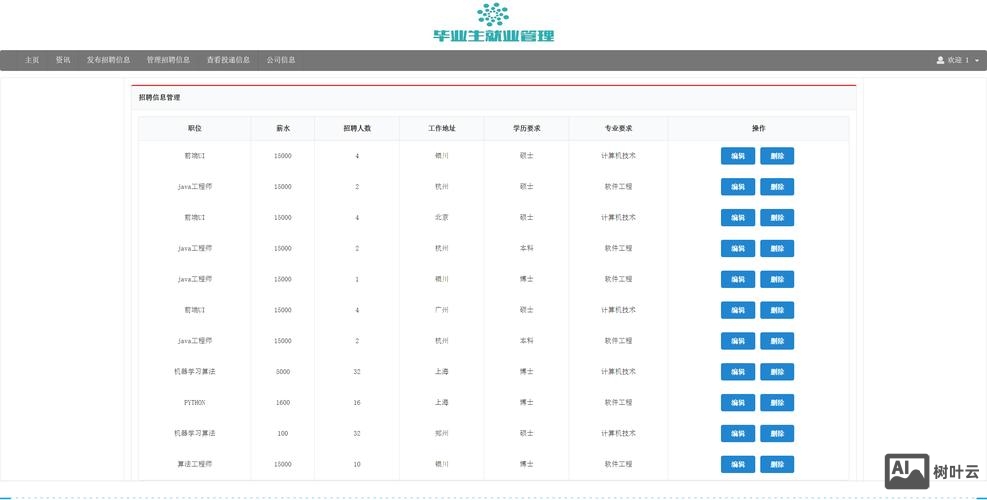Screen dimensions: 987x500
Task: Edit the 机器学习算法 row with salary 5000
Action: 738,372
